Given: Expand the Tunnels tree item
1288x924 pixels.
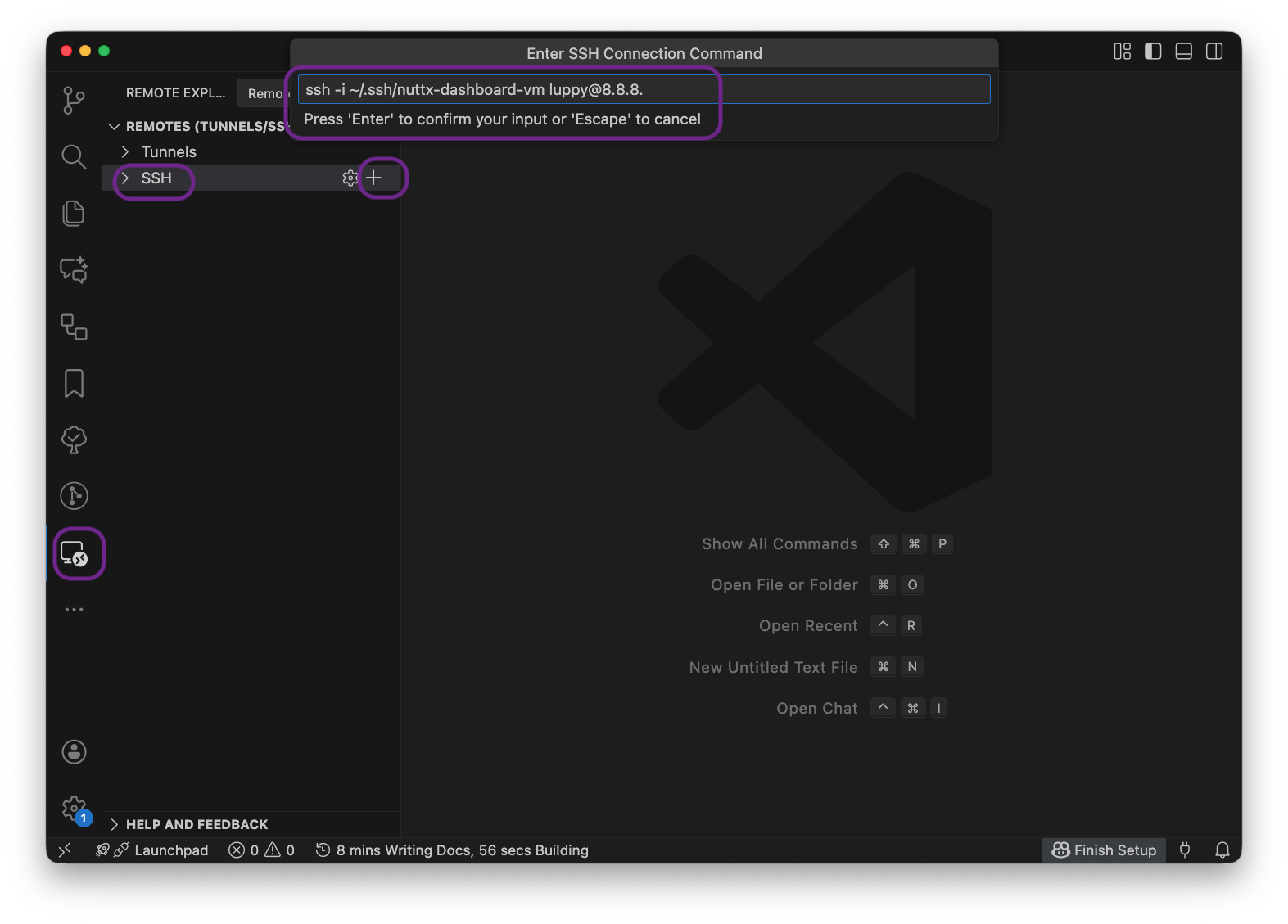Looking at the screenshot, I should 125,151.
